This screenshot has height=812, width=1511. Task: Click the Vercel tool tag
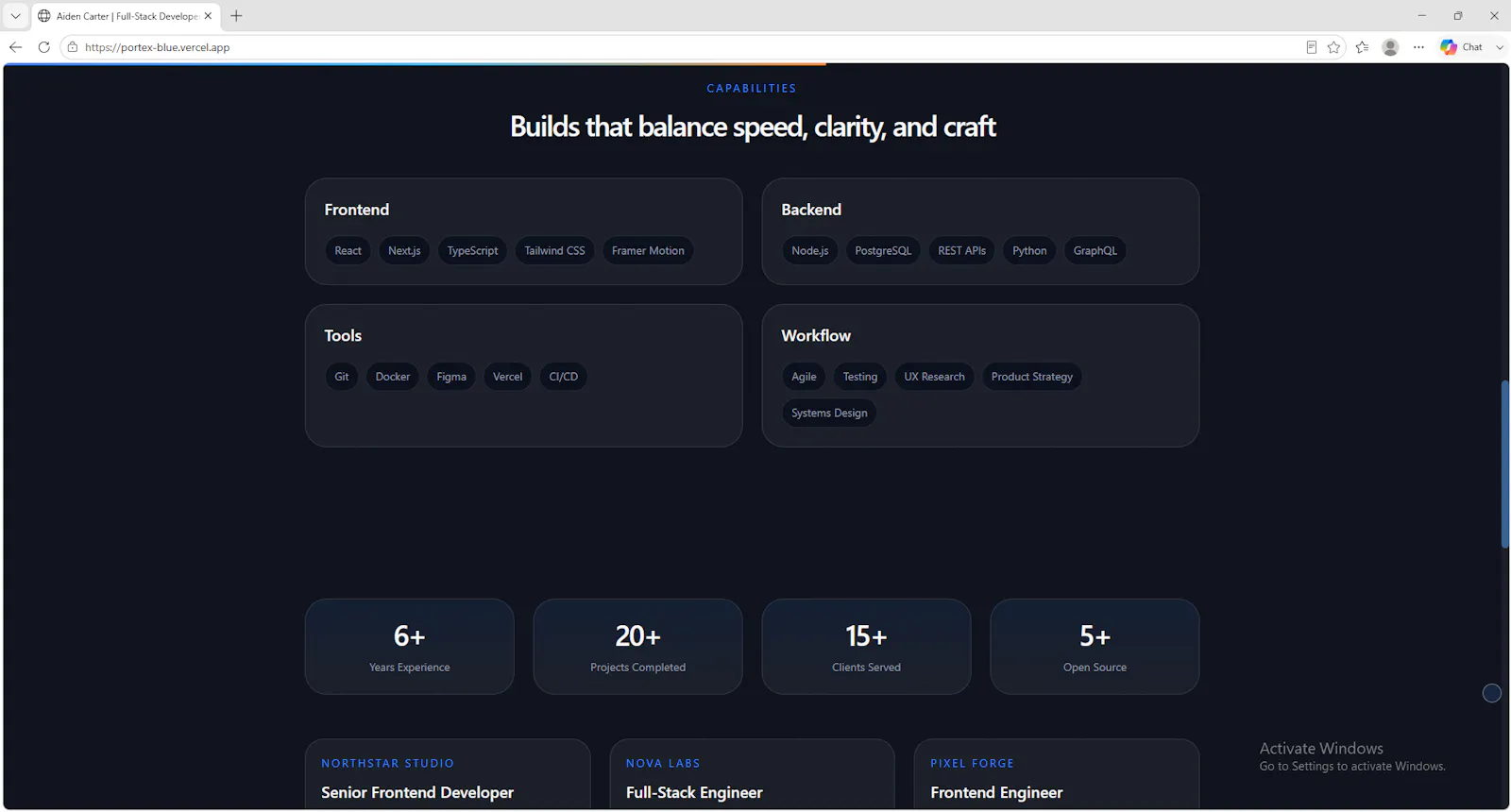pos(507,376)
